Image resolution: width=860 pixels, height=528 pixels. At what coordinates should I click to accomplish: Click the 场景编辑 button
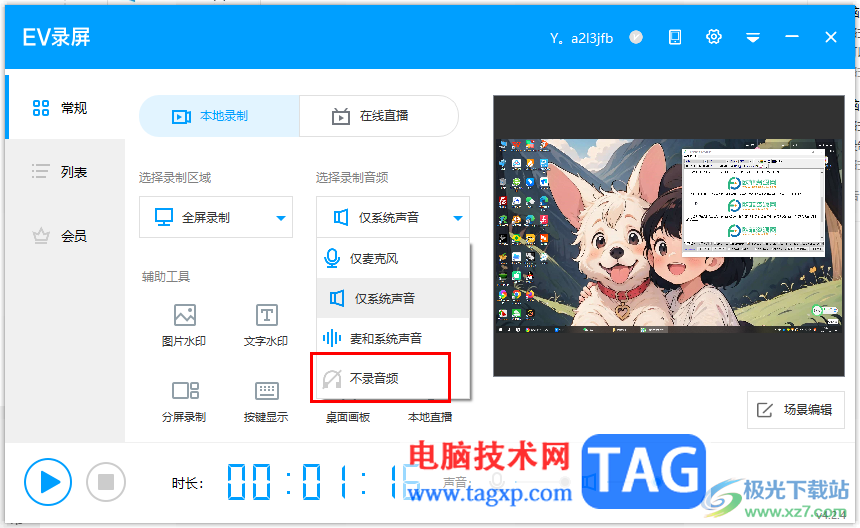tap(795, 410)
